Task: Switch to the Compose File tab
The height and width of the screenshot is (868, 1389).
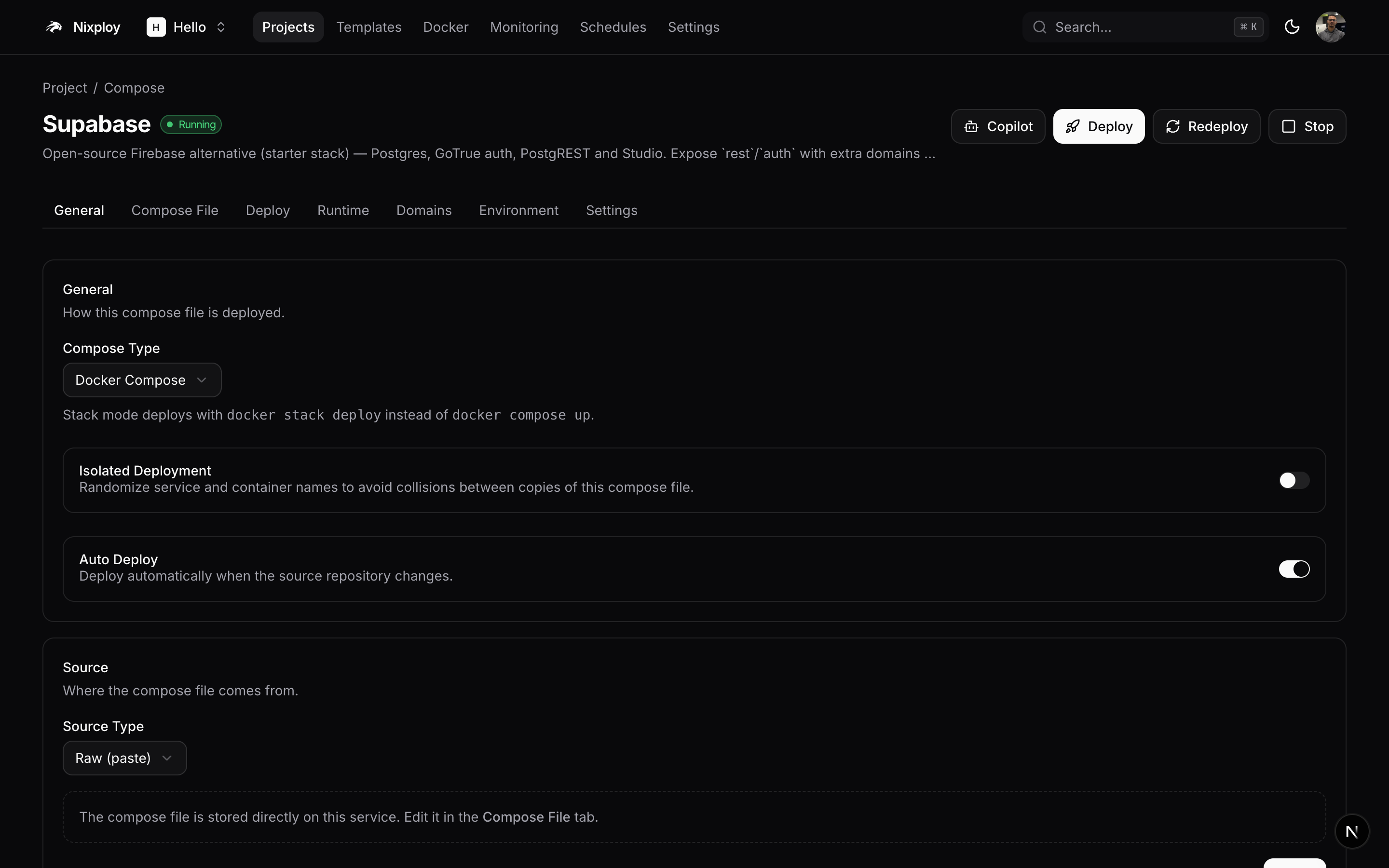Action: [175, 211]
